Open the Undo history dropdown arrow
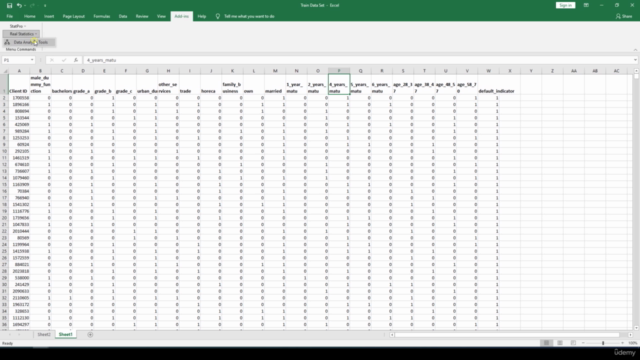Screen dimensions: 640x360 [x=24, y=6]
